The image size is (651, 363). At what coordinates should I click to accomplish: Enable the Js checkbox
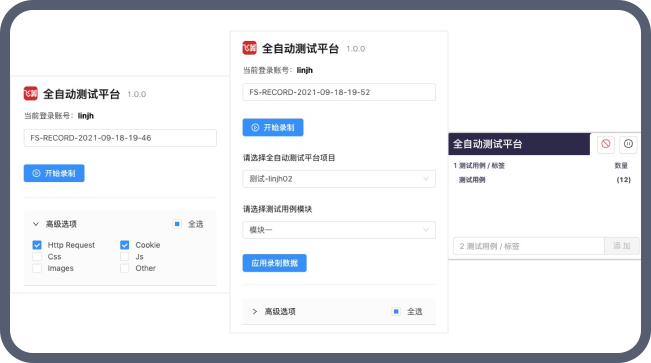(x=125, y=256)
